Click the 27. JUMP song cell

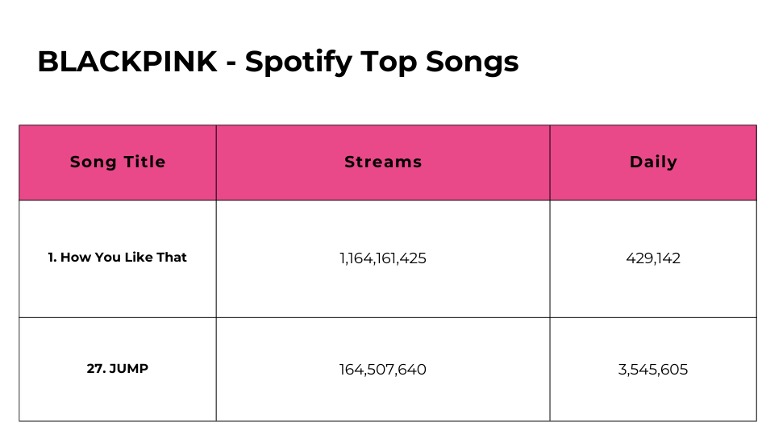117,368
